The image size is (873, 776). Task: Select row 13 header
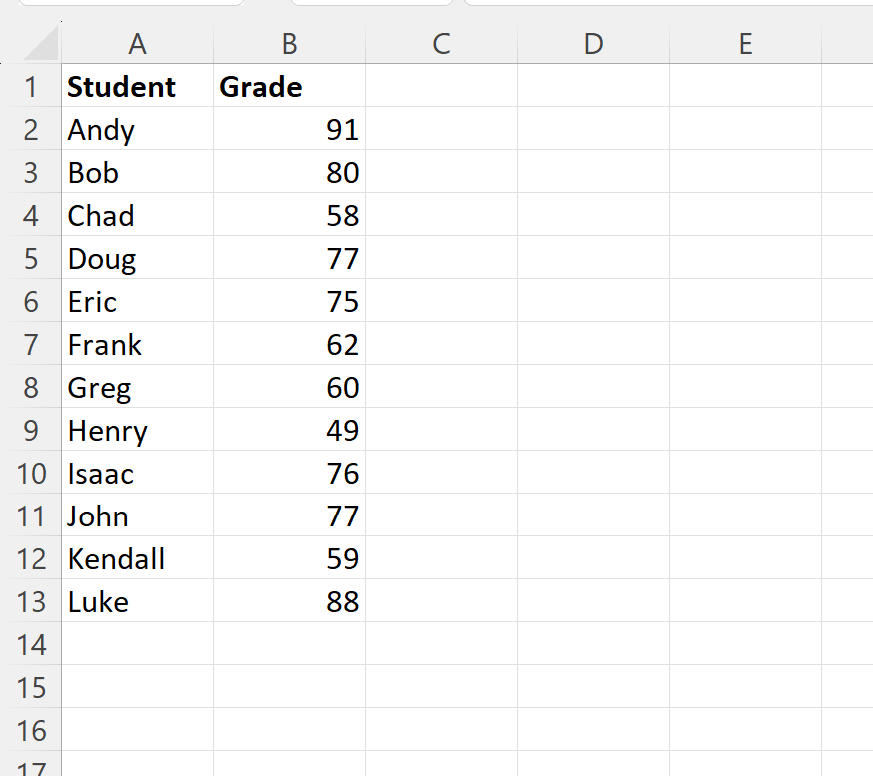[33, 602]
